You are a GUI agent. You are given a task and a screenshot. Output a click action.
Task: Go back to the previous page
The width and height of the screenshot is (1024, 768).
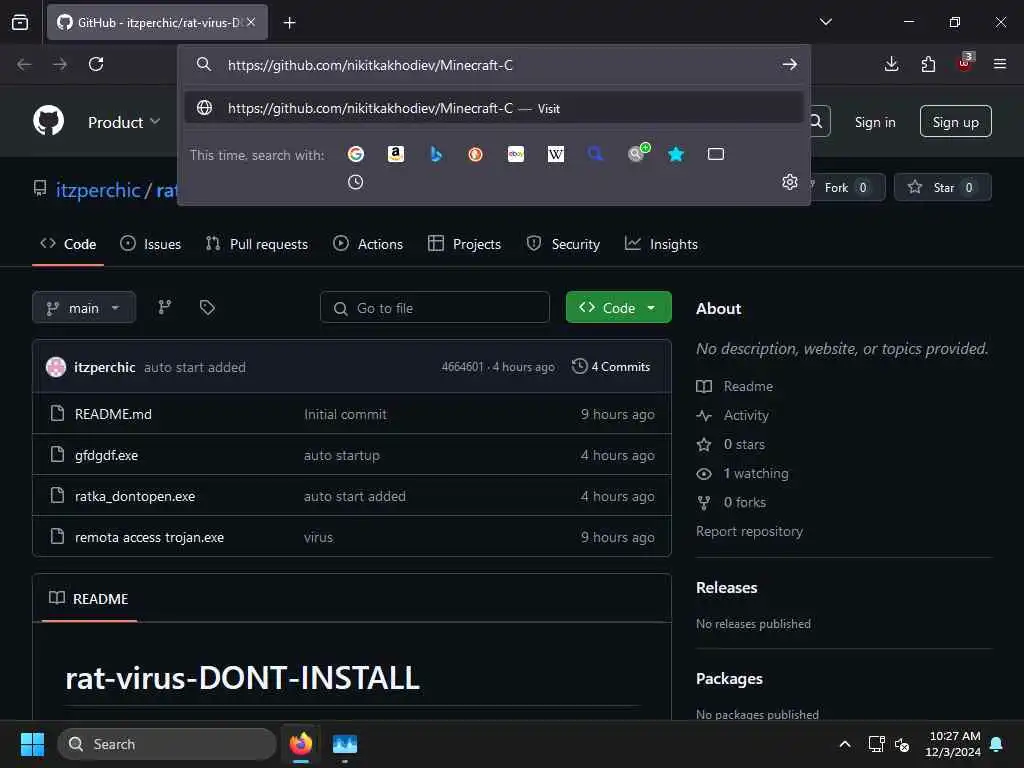pyautogui.click(x=24, y=64)
